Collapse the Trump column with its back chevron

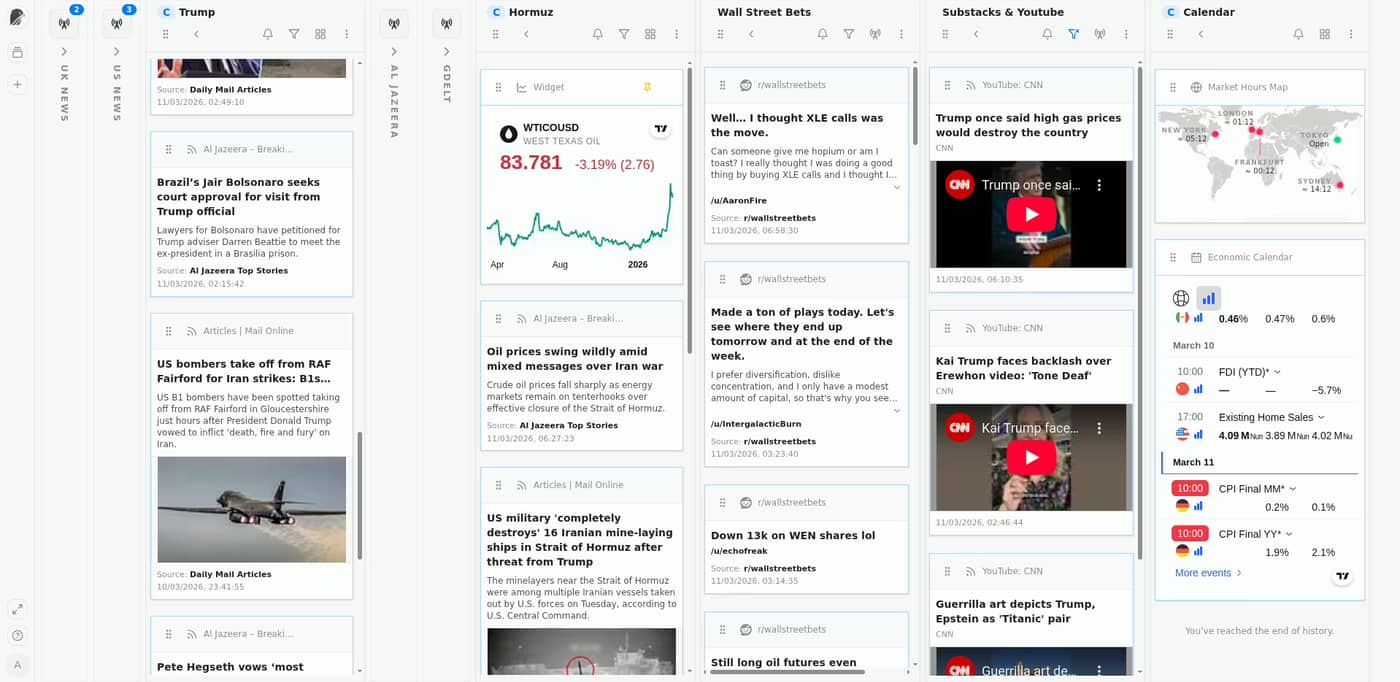[197, 34]
